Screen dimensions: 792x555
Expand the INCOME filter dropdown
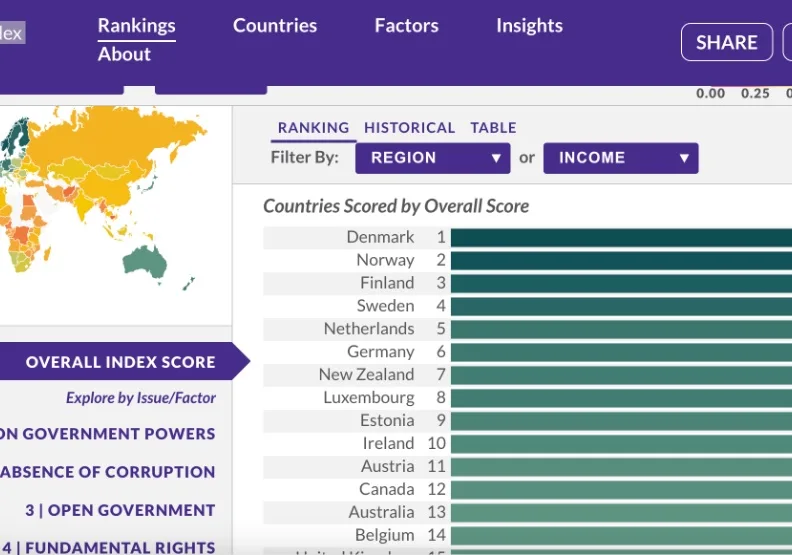point(621,158)
